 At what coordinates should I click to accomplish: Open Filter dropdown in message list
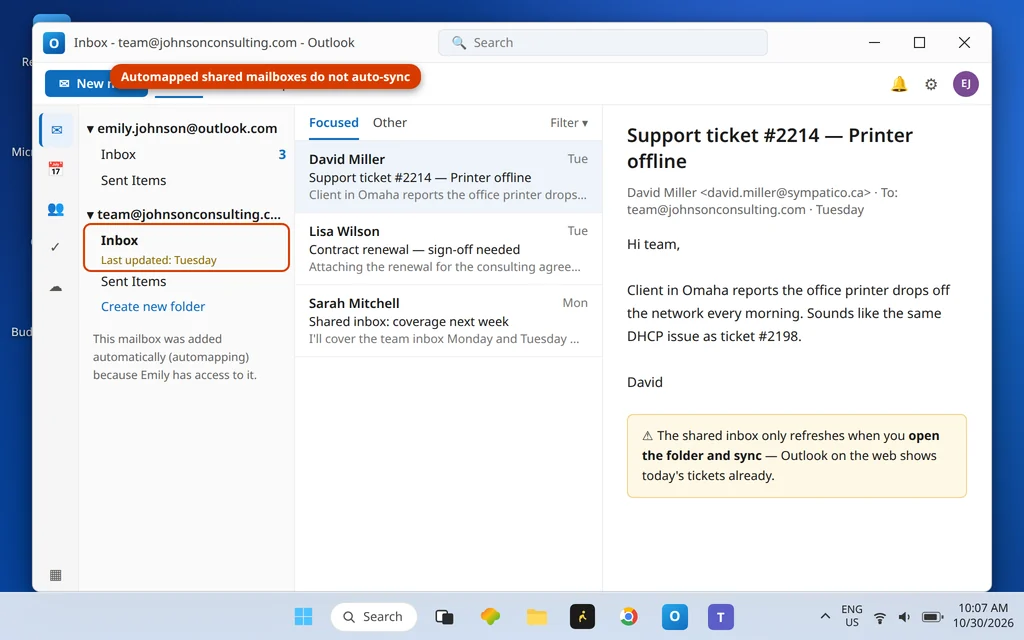coord(569,123)
